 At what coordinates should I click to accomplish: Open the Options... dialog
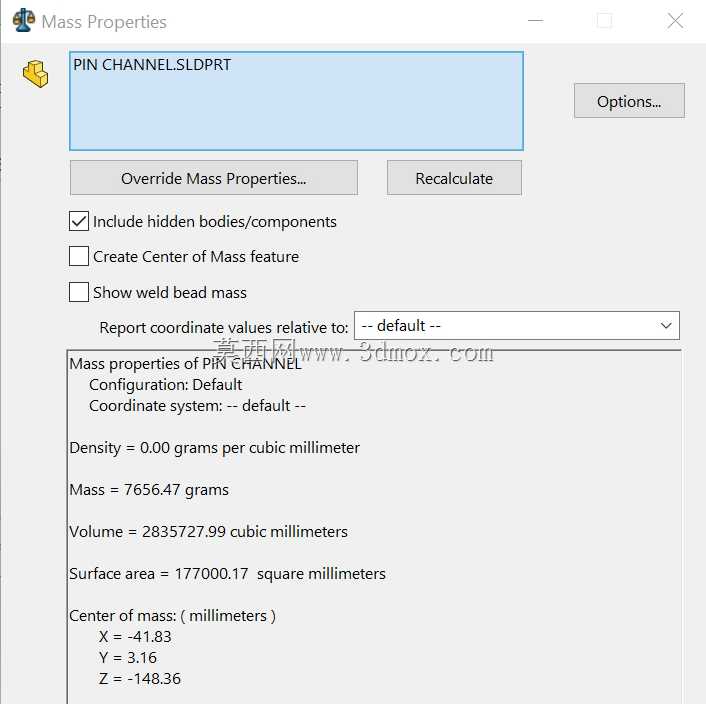coord(629,101)
